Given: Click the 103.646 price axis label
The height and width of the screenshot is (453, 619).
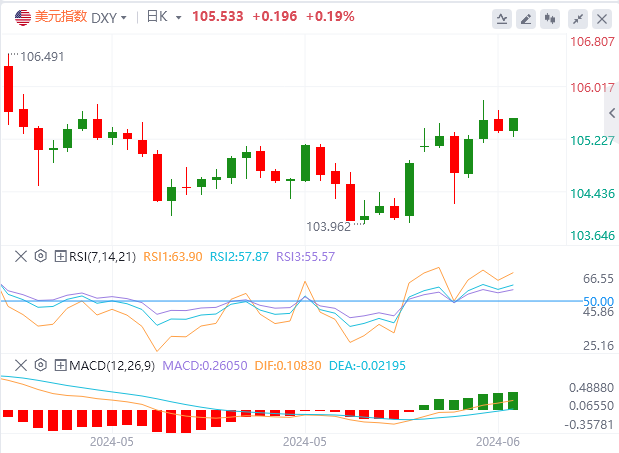Looking at the screenshot, I should coord(592,236).
